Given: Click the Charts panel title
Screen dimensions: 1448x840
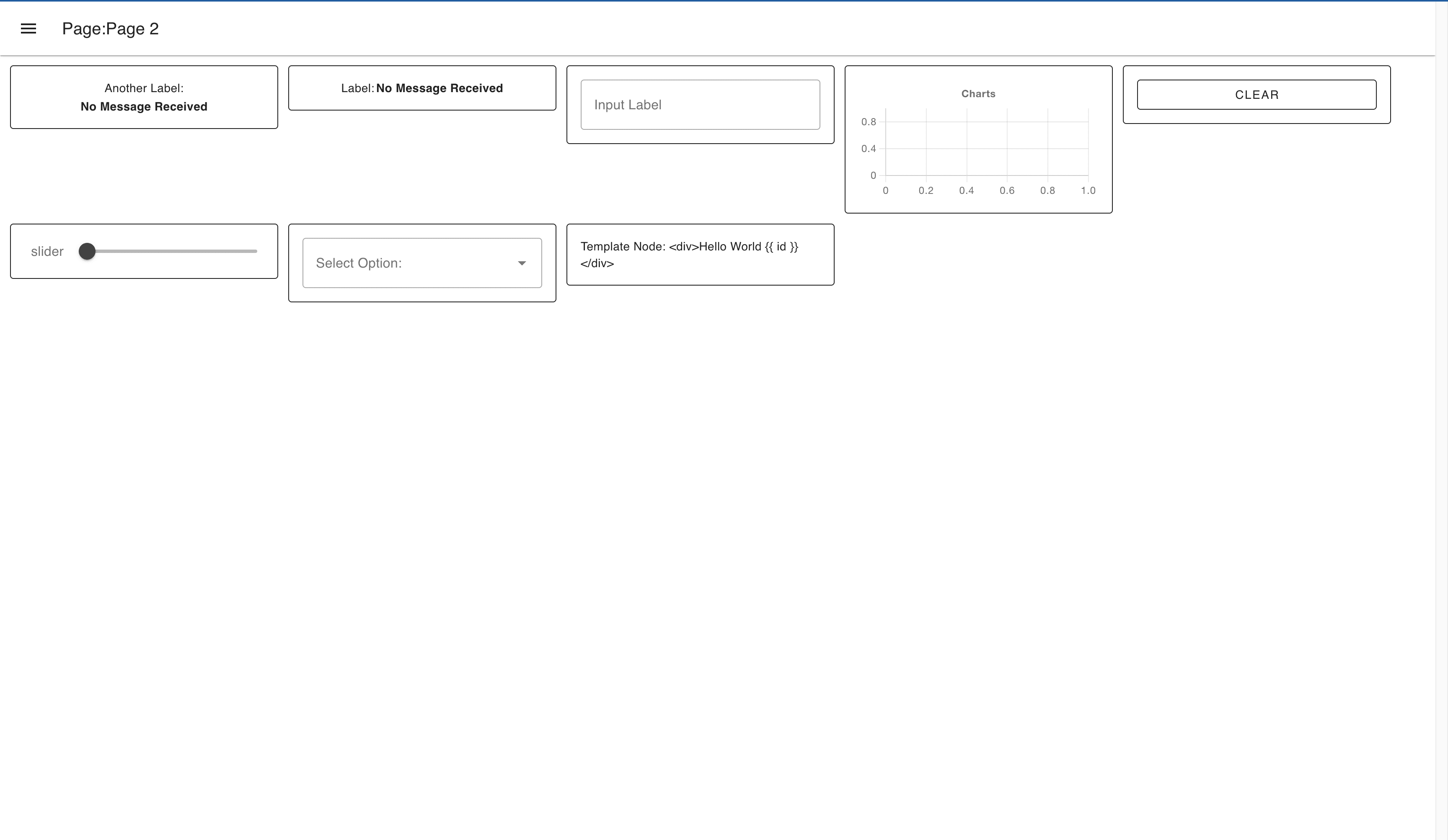Looking at the screenshot, I should coord(979,93).
